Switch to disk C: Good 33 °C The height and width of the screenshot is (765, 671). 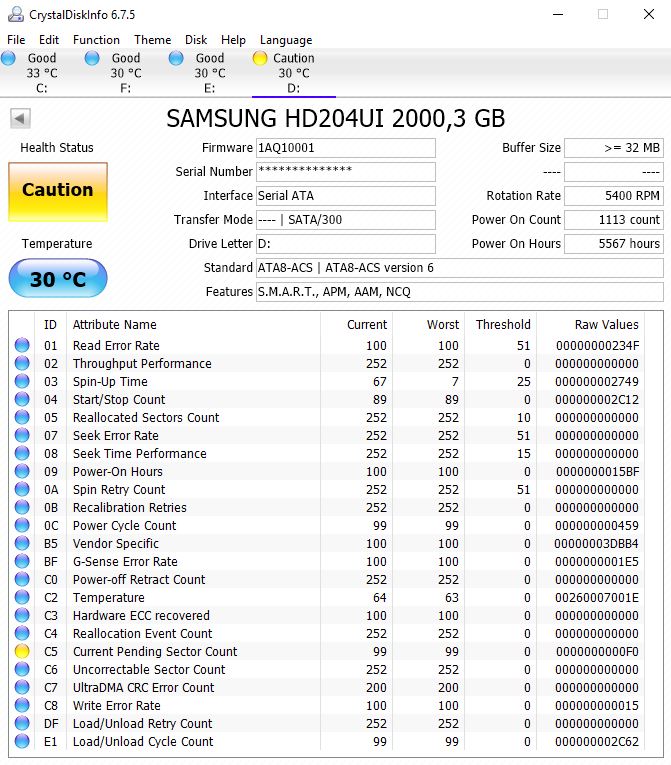42,73
